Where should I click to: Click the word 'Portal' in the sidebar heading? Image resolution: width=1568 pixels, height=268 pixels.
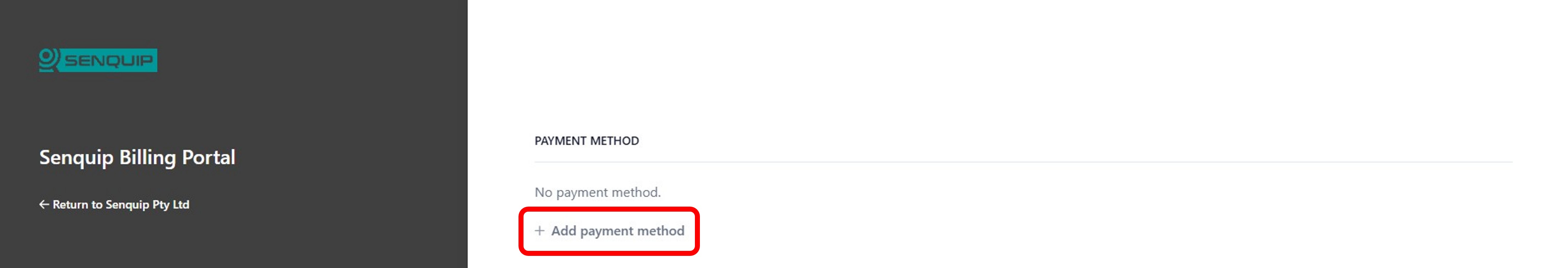(208, 157)
